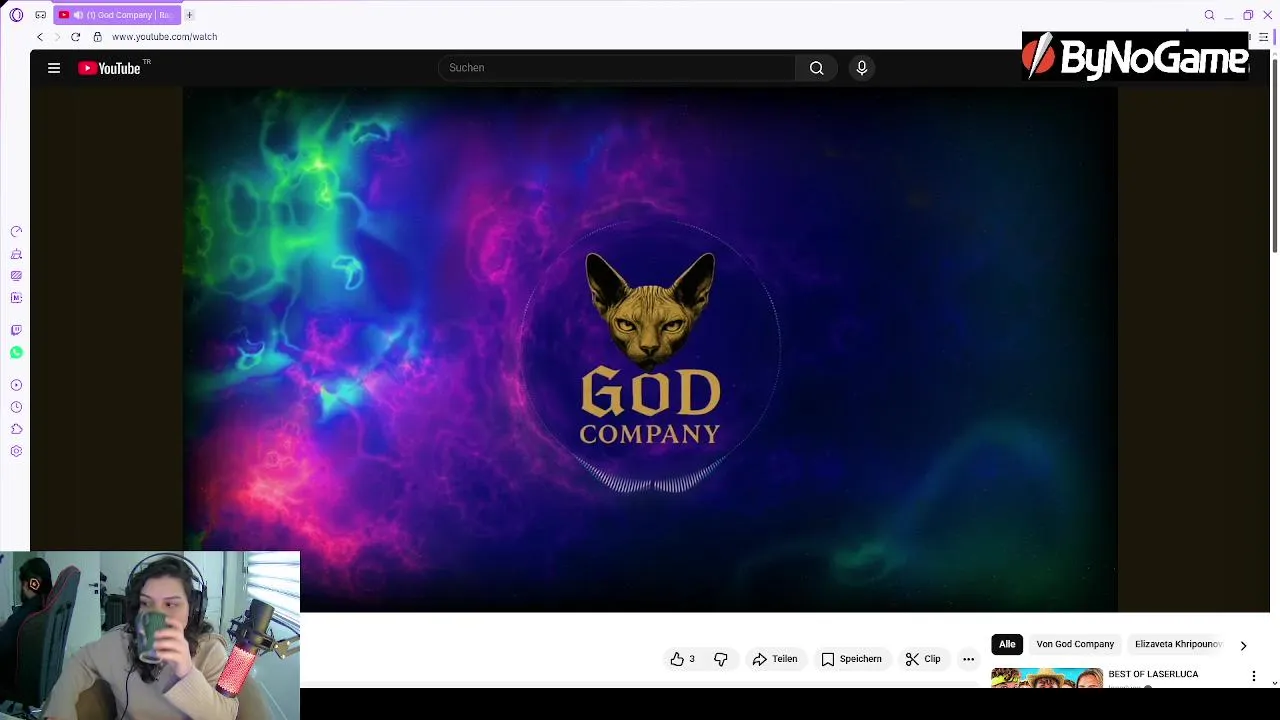Open more actions three-dot menu
Viewport: 1280px width, 720px height.
point(968,659)
